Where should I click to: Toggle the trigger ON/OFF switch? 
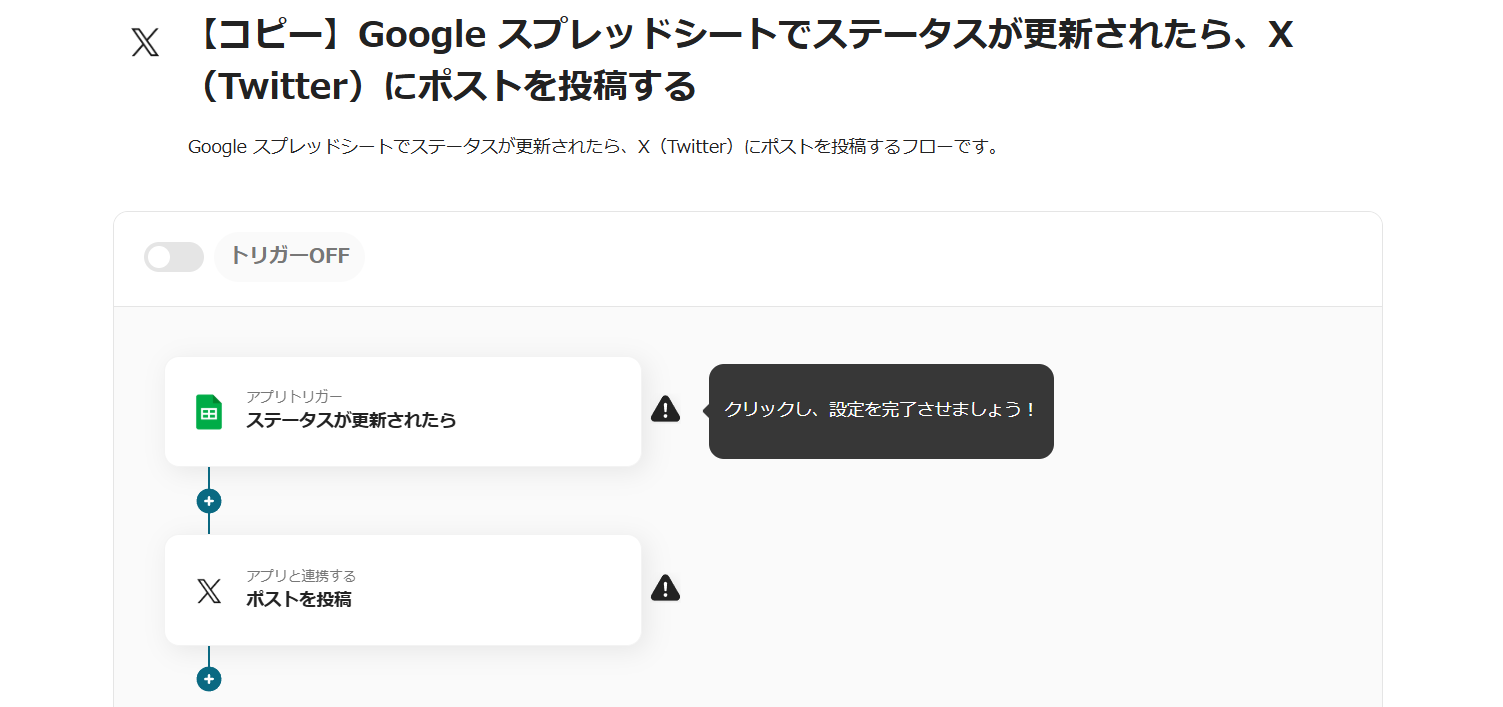click(174, 257)
